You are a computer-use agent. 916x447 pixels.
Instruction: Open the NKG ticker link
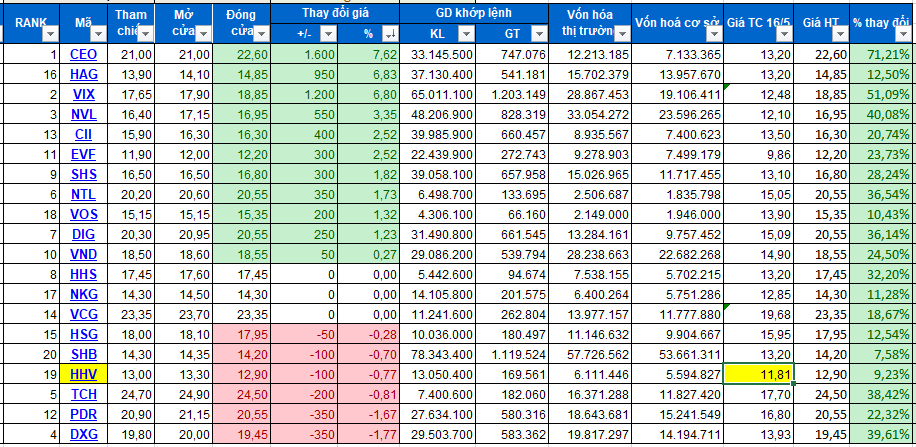click(x=84, y=294)
